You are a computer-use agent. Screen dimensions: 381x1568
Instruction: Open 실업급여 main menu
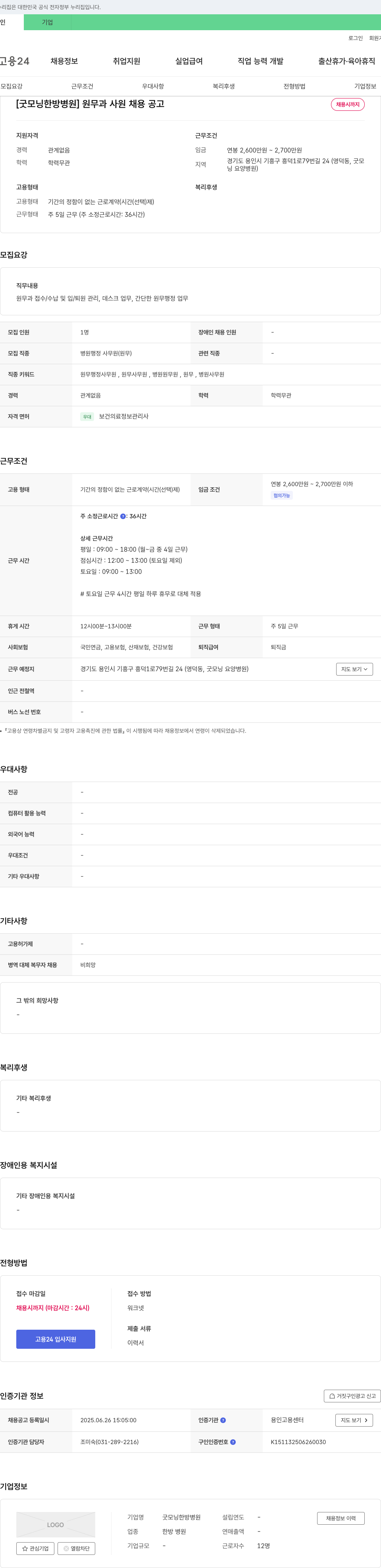coord(189,61)
